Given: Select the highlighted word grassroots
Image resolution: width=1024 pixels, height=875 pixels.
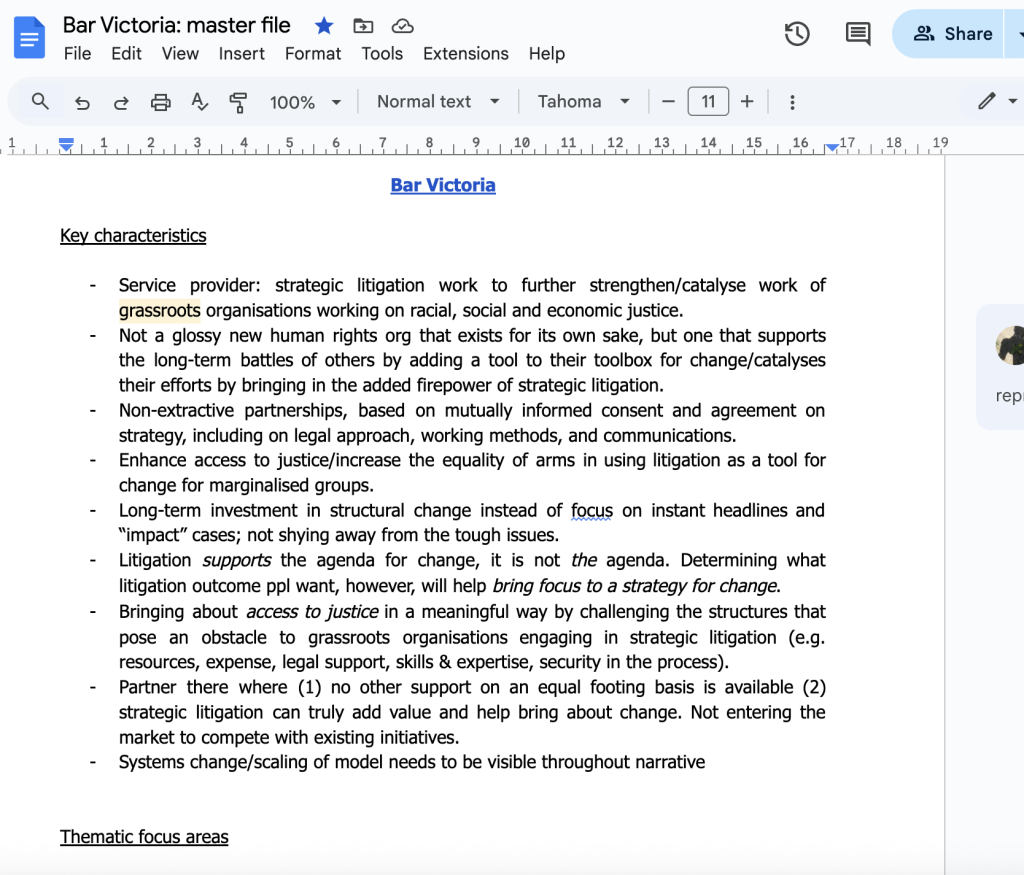Looking at the screenshot, I should click(x=159, y=310).
